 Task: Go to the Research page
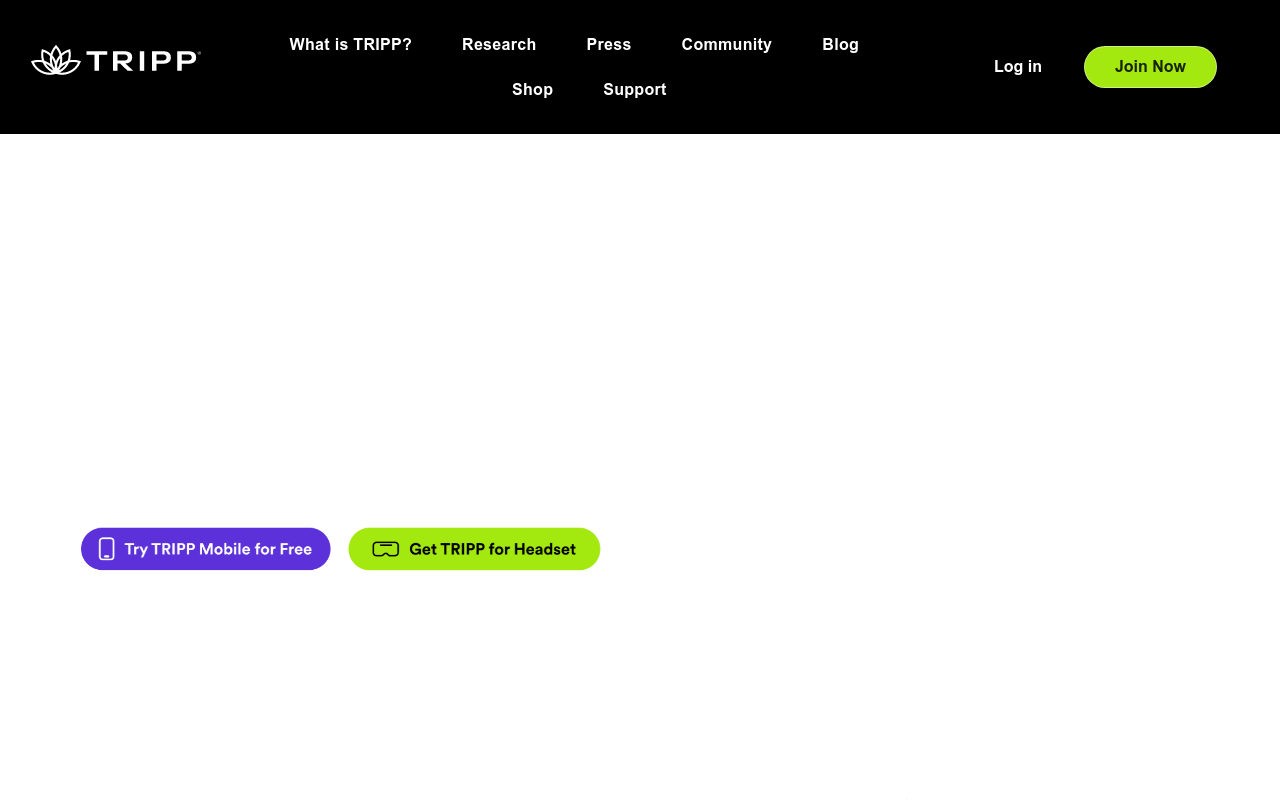tap(499, 45)
